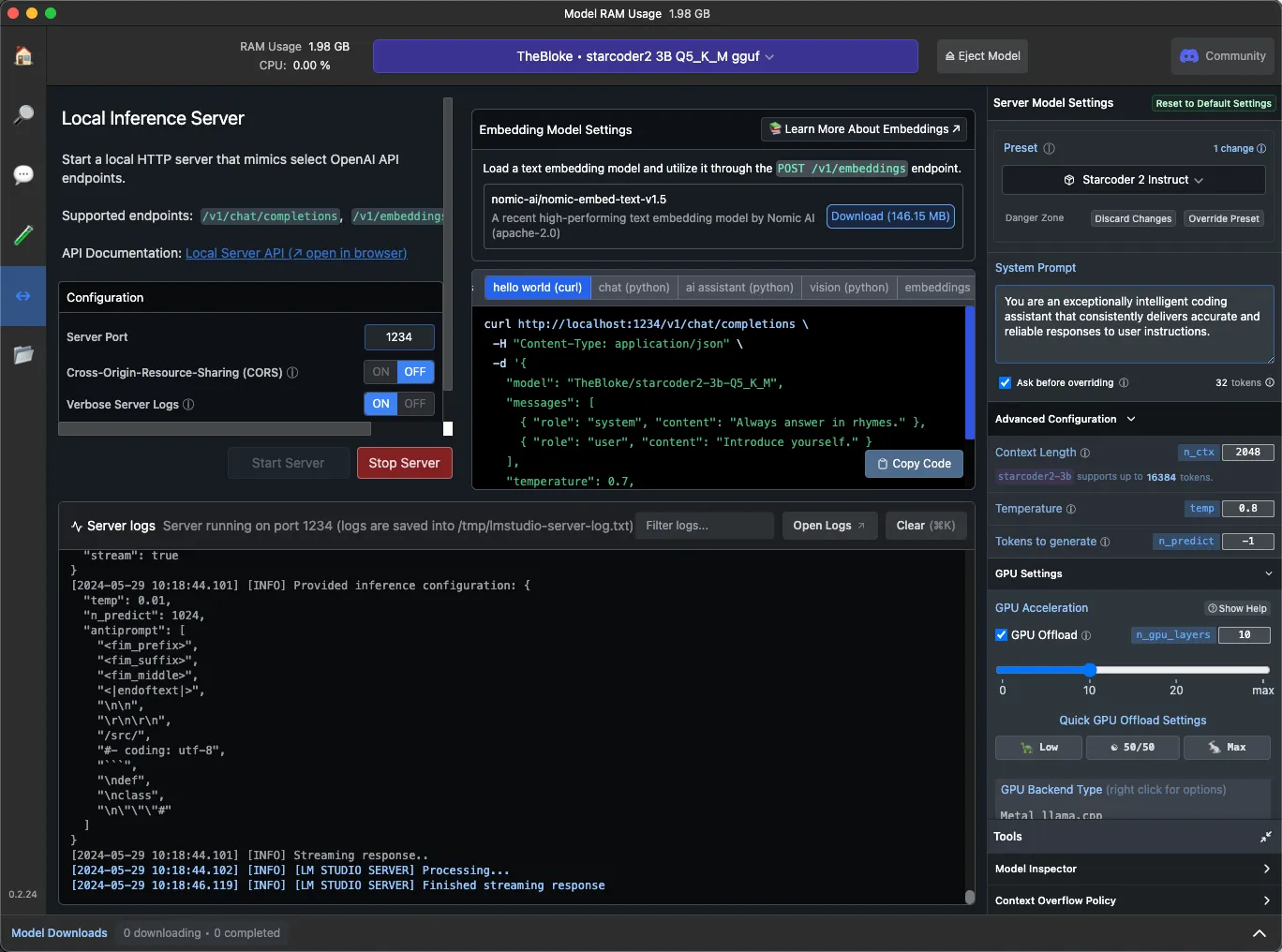Switch to the chat (python) tab
This screenshot has height=952, width=1282.
tap(634, 288)
